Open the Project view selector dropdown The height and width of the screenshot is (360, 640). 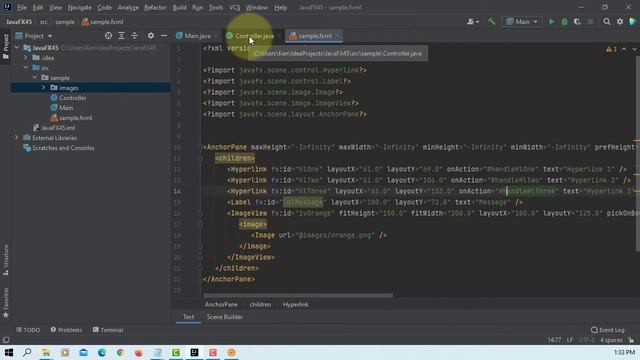pos(34,36)
